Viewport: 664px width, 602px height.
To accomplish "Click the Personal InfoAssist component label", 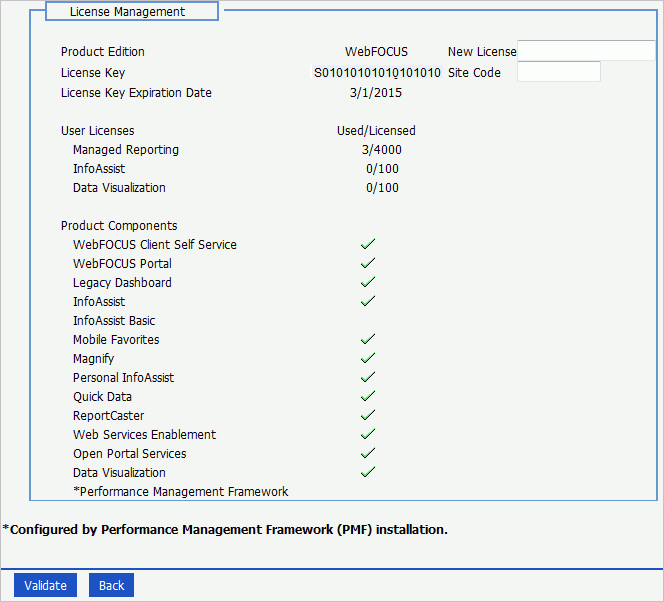I will [x=123, y=378].
